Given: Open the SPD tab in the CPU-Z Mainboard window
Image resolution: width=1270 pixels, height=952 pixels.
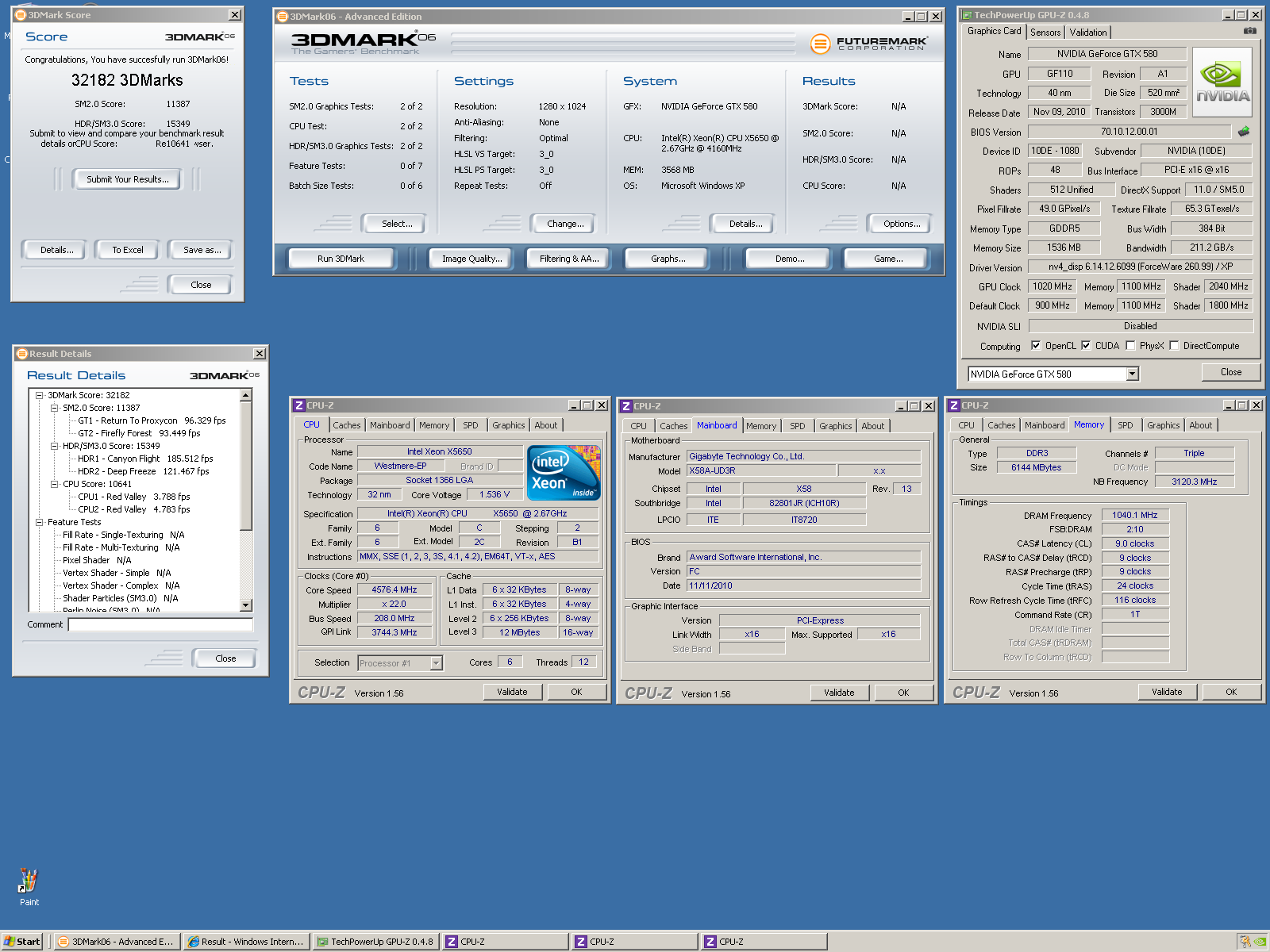Looking at the screenshot, I should 797,426.
